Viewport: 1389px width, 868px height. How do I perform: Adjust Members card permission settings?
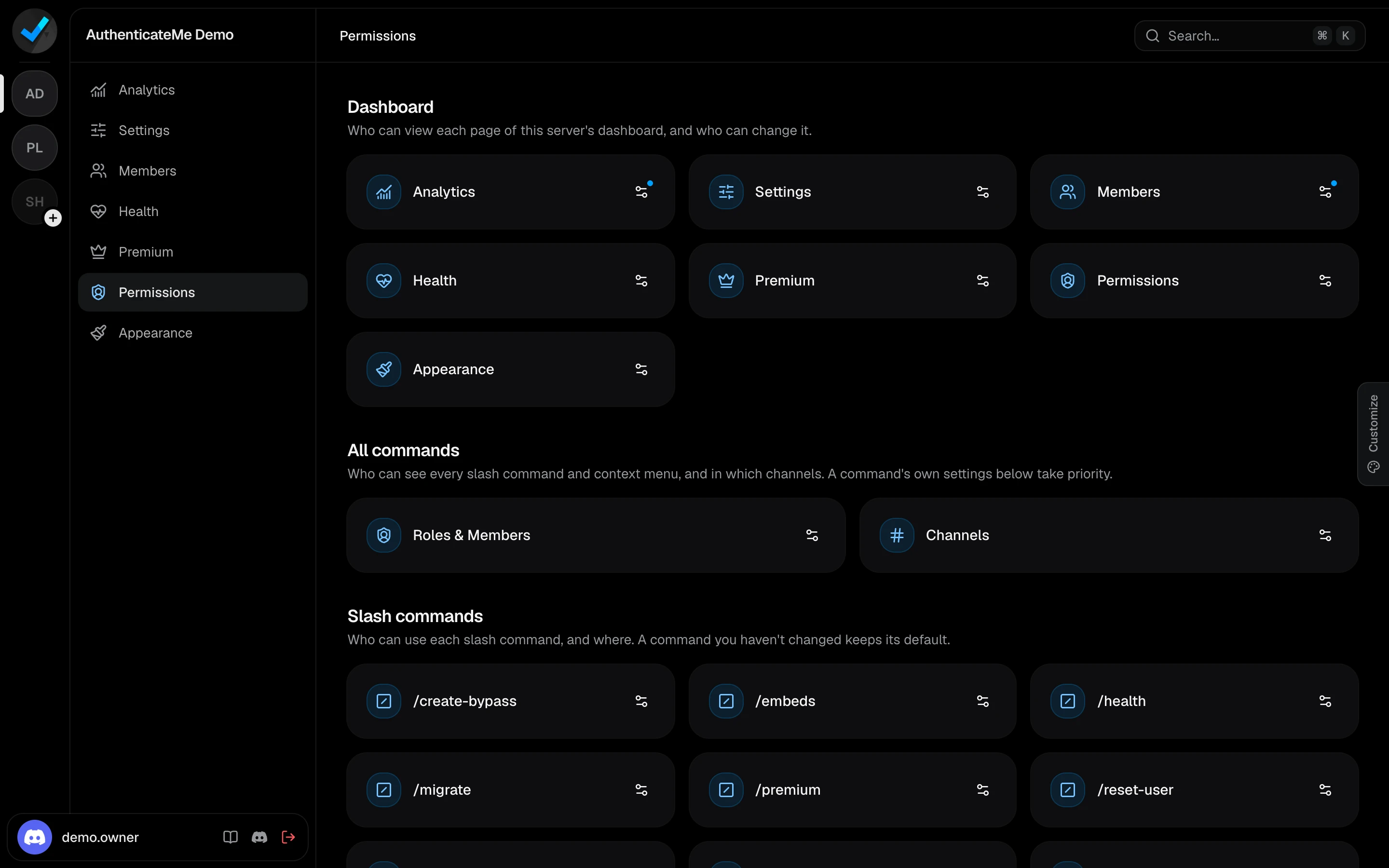point(1325,192)
